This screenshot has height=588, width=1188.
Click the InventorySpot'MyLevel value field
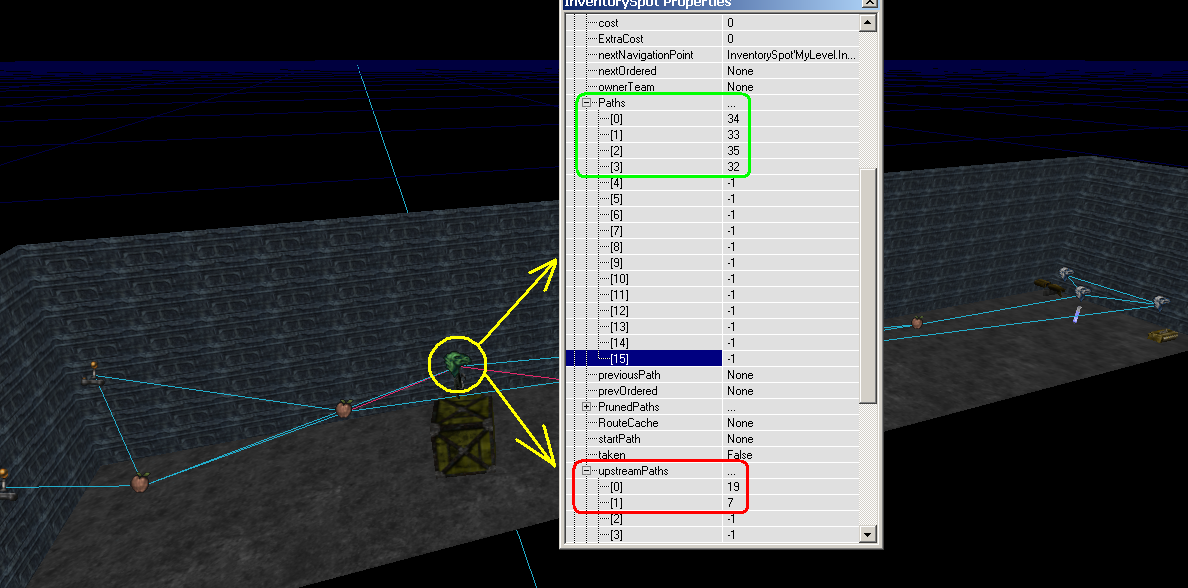pyautogui.click(x=791, y=55)
